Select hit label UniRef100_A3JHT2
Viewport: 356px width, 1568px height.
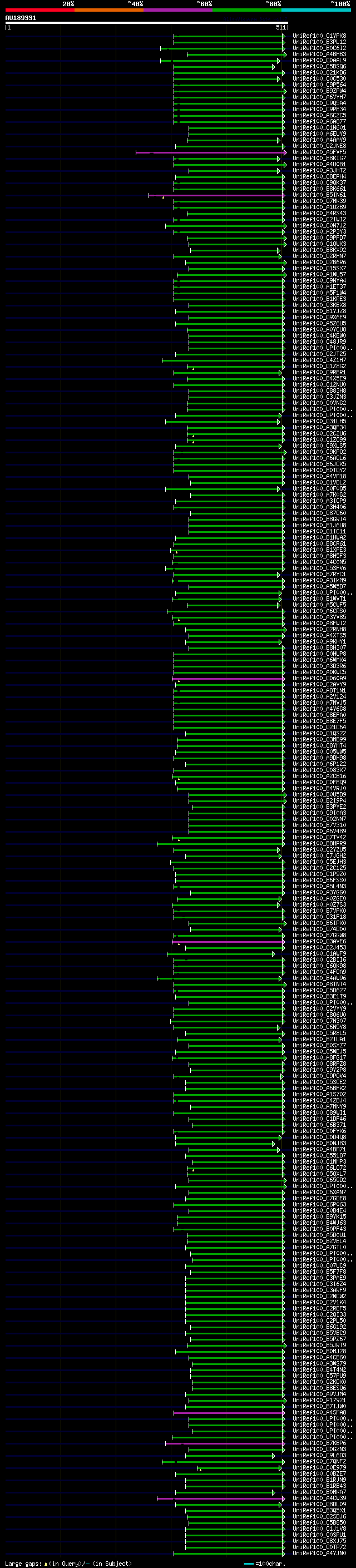tap(319, 170)
